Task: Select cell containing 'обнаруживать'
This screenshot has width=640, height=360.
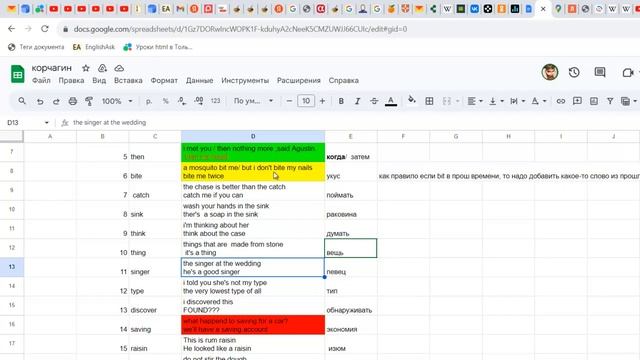Action: [x=351, y=306]
